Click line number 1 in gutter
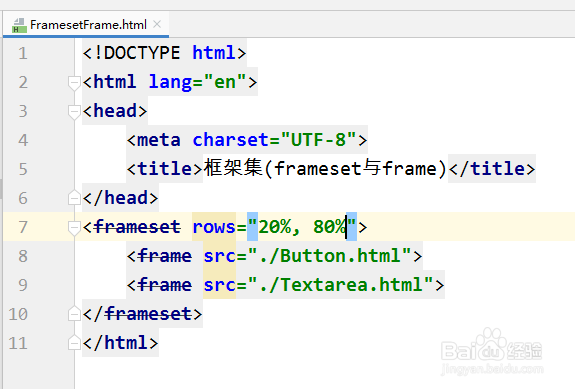 click(x=23, y=53)
